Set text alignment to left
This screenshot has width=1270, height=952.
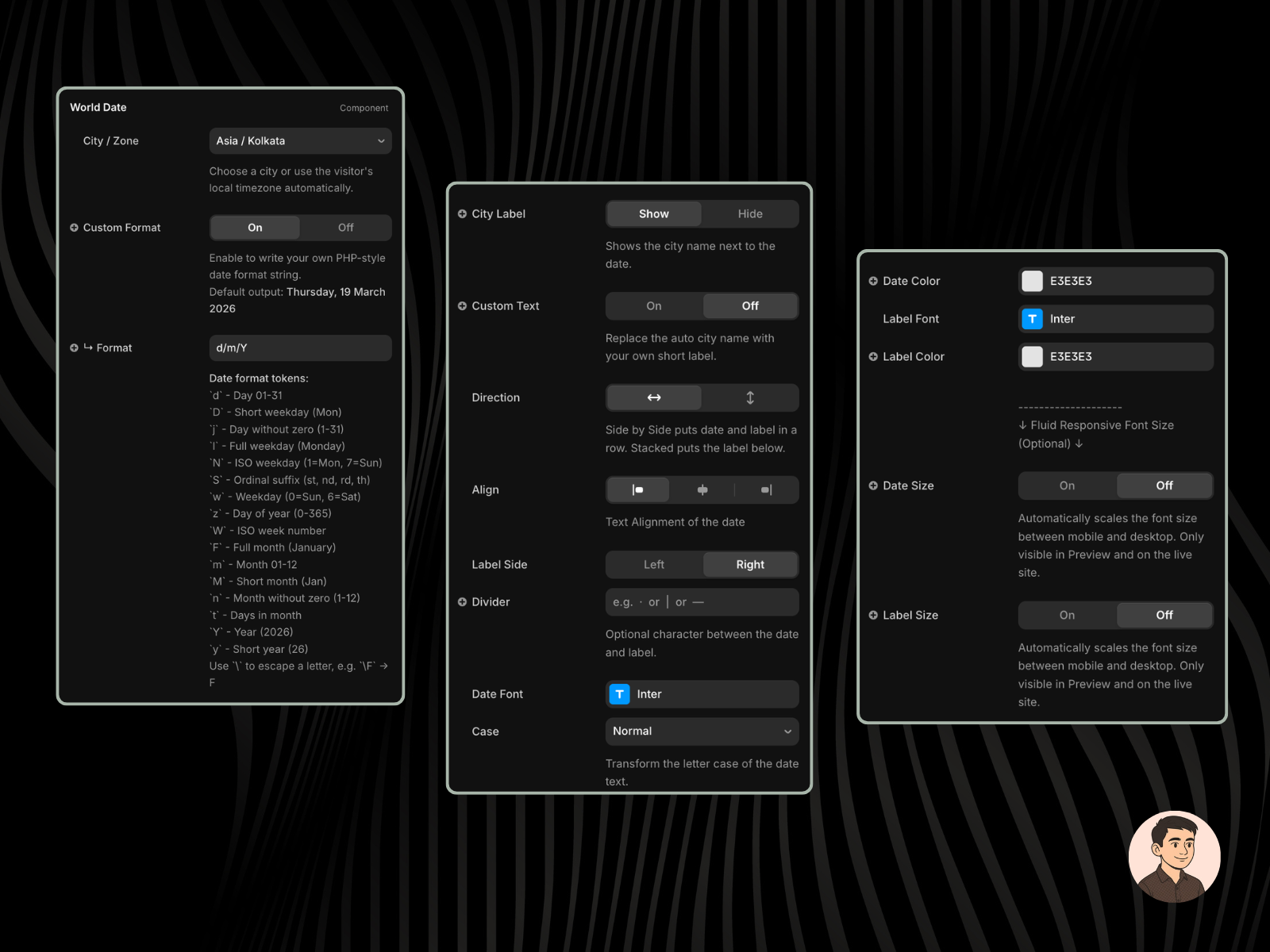tap(637, 489)
